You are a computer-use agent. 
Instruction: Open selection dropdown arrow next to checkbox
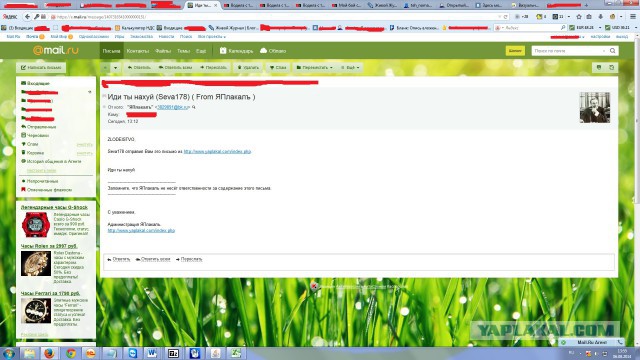click(116, 67)
